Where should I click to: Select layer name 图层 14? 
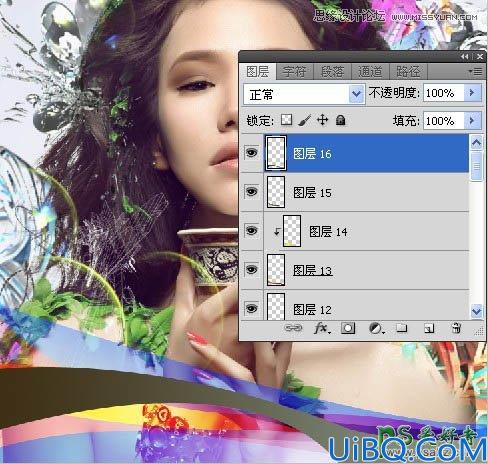pos(328,232)
